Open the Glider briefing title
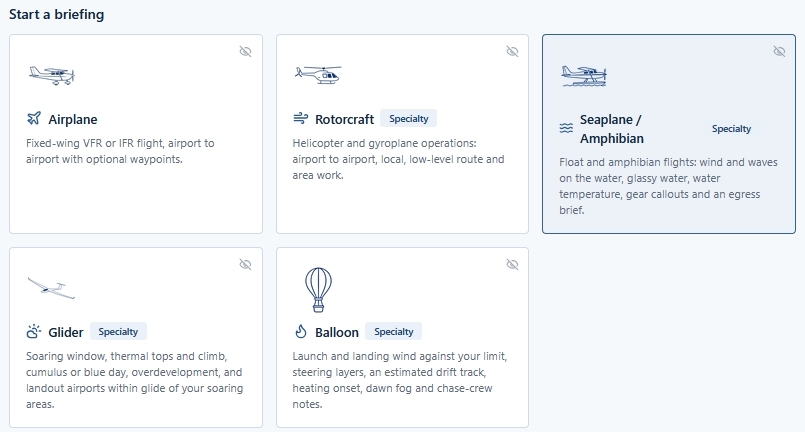The height and width of the screenshot is (432, 805). 66,332
